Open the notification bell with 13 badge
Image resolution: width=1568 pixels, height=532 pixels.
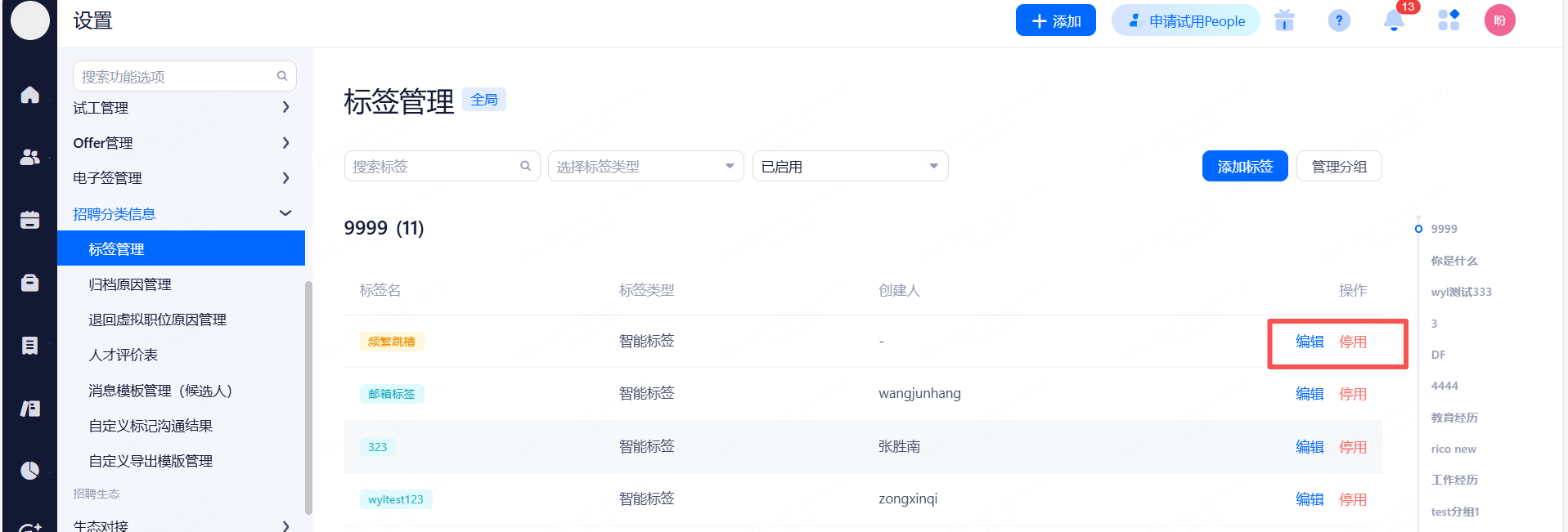(1394, 21)
